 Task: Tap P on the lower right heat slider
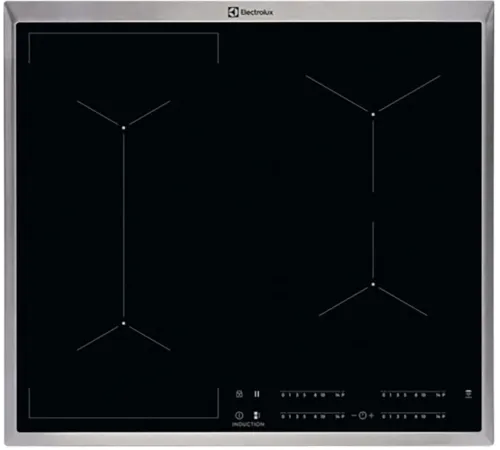pyautogui.click(x=443, y=416)
